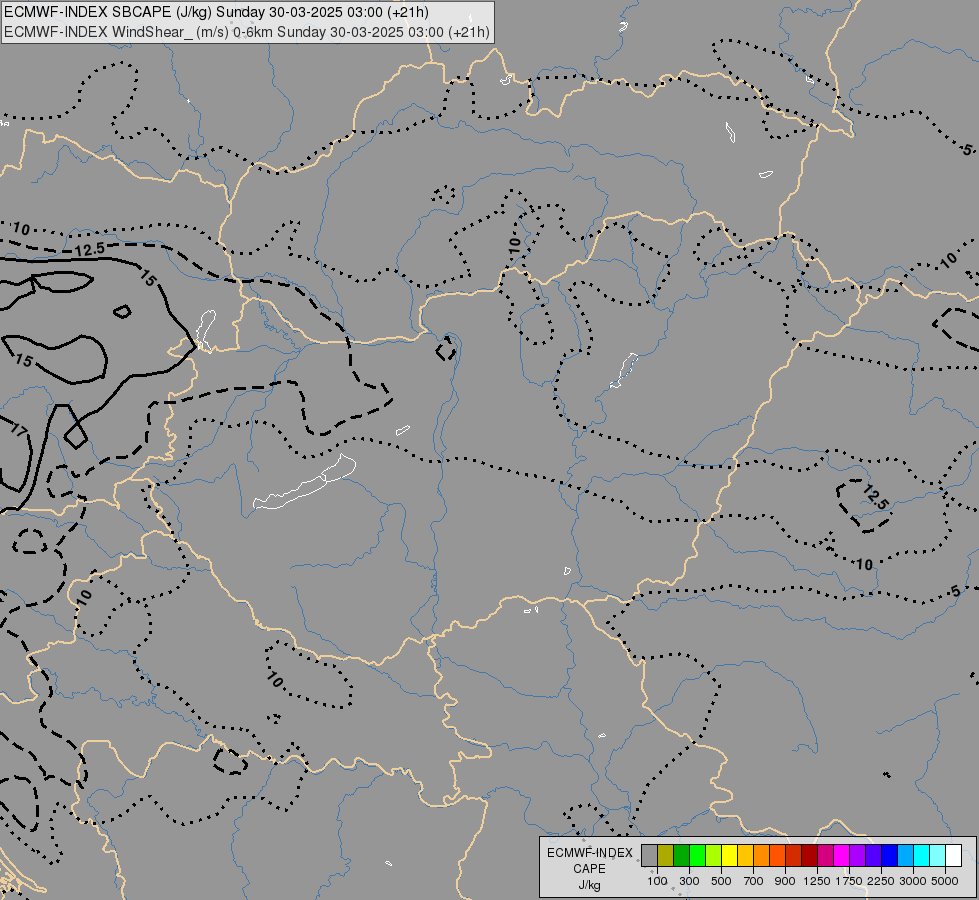Click the SBCAPE (J/kg) title line

click(x=217, y=12)
